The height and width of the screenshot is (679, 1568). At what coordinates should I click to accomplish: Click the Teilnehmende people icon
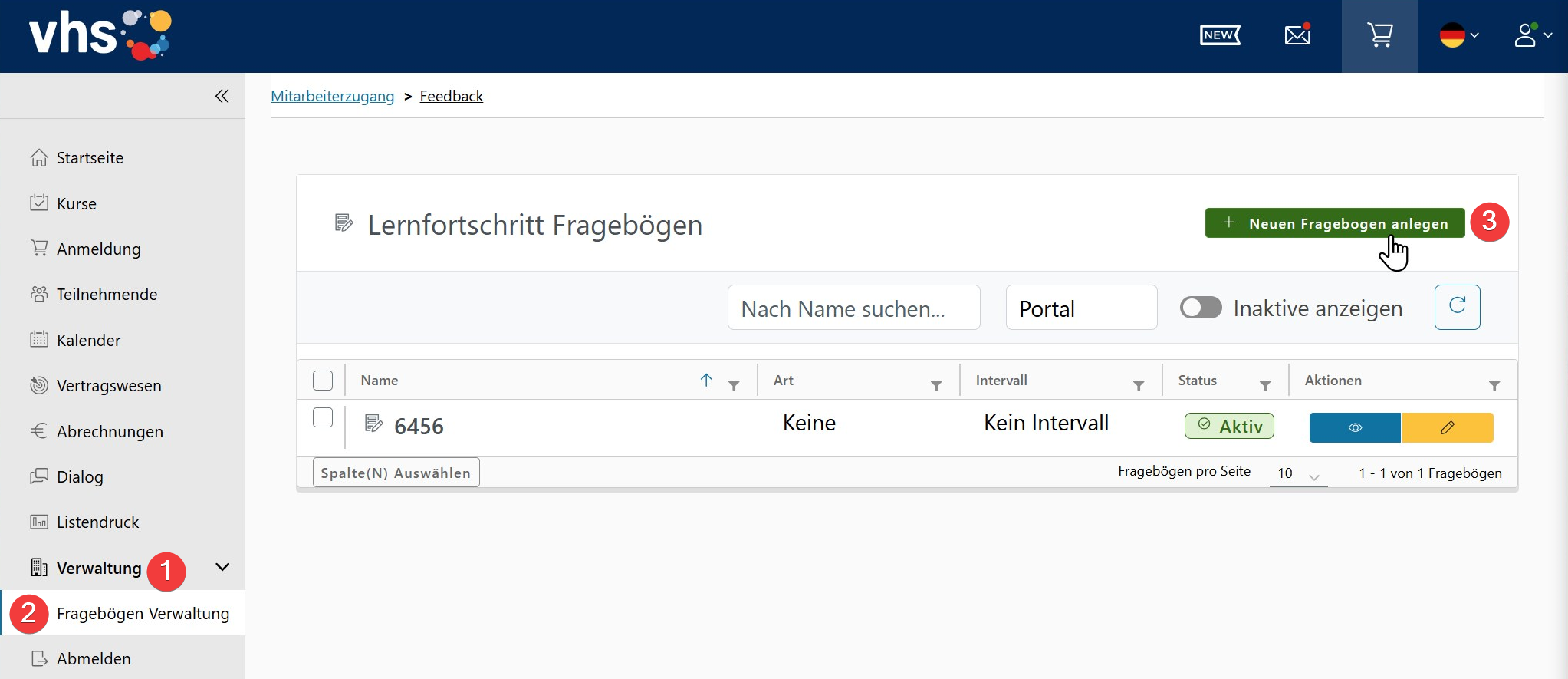coord(39,294)
